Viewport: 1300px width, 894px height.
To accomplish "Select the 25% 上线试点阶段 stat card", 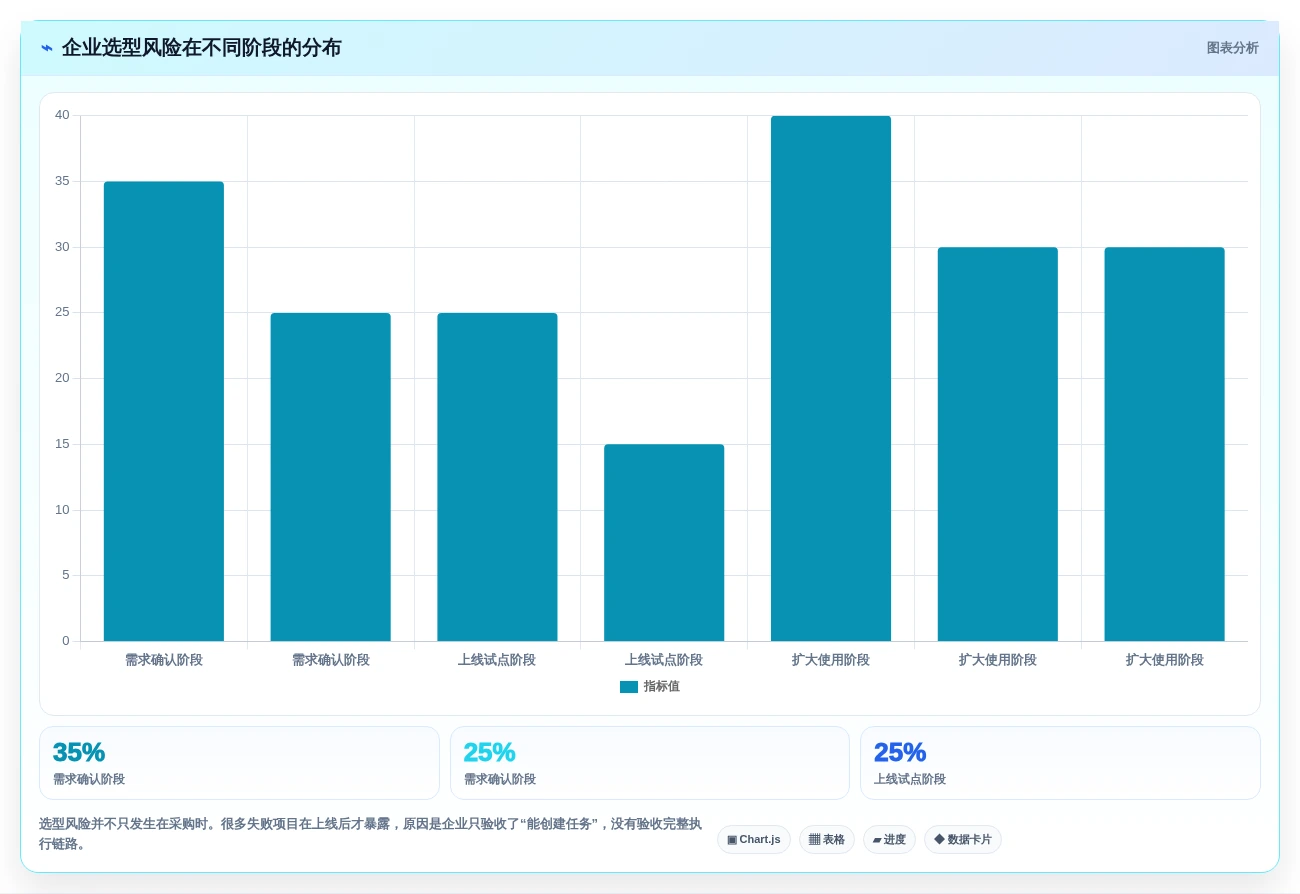I will pyautogui.click(x=1060, y=763).
